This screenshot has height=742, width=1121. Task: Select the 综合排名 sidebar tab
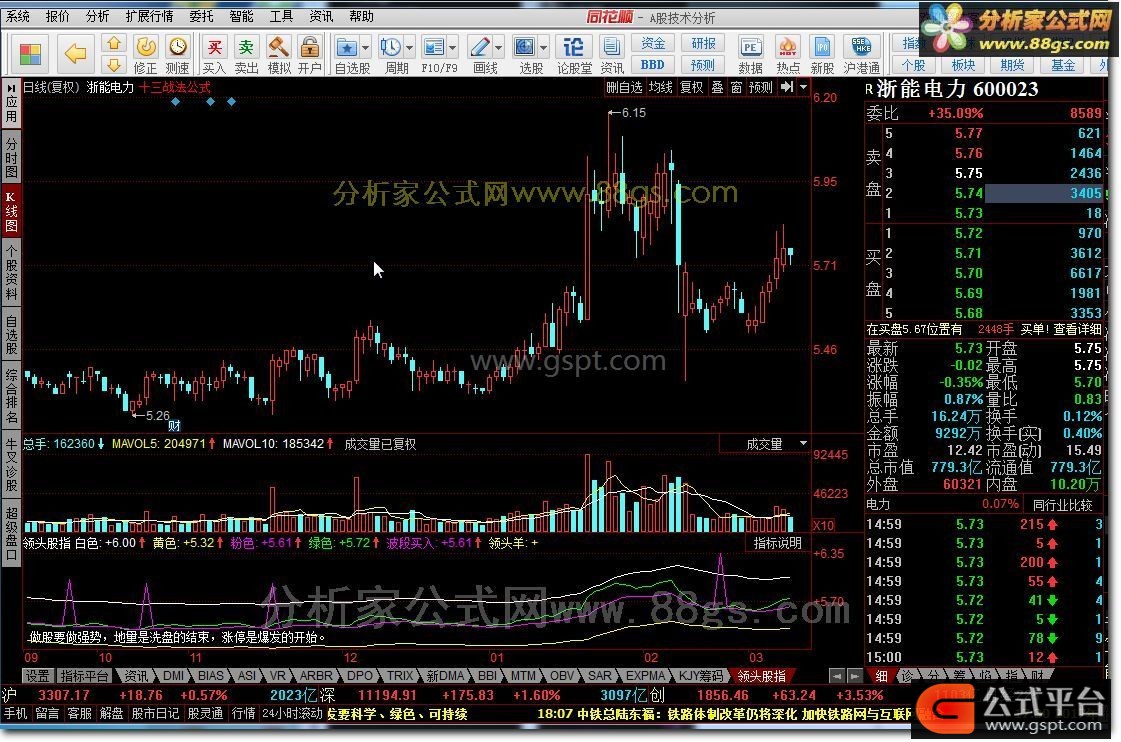(11, 395)
